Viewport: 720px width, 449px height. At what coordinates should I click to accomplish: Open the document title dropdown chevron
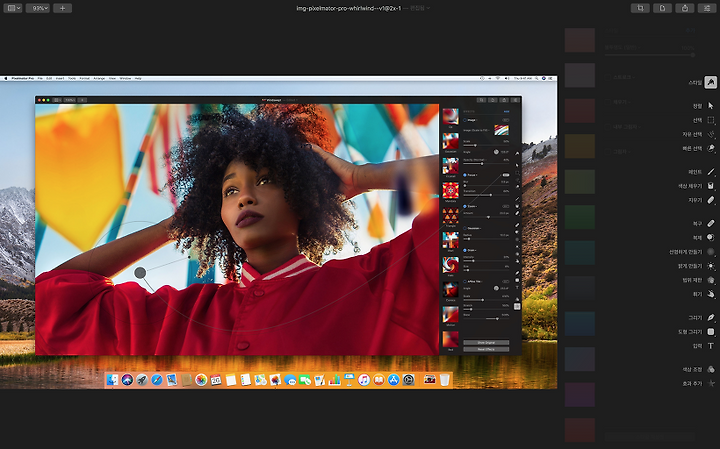coord(428,8)
